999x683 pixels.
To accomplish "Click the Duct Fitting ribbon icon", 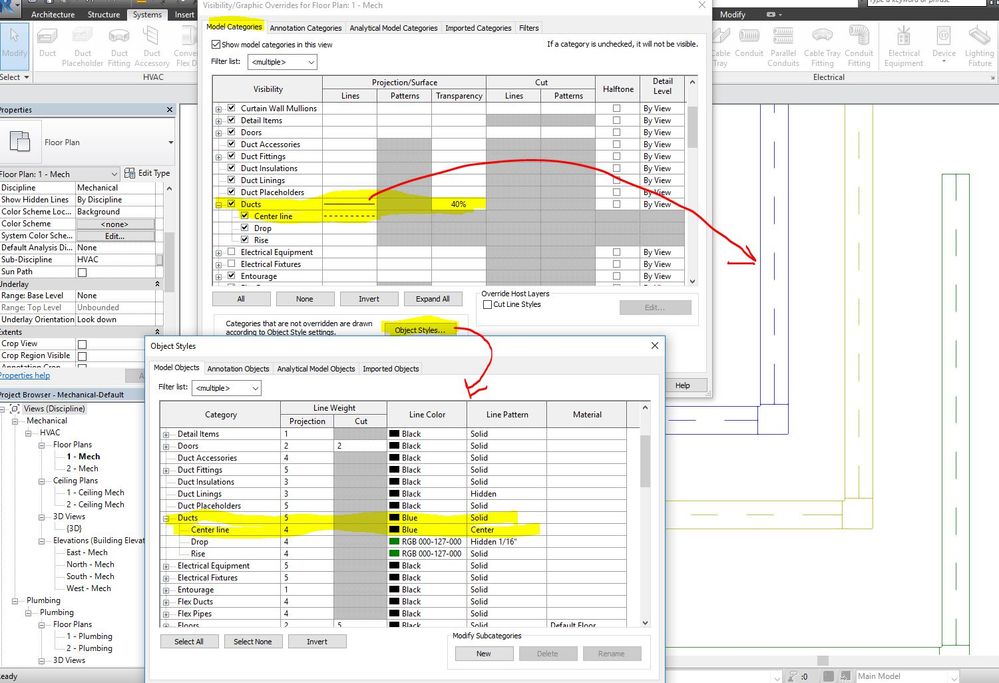I will (x=119, y=46).
